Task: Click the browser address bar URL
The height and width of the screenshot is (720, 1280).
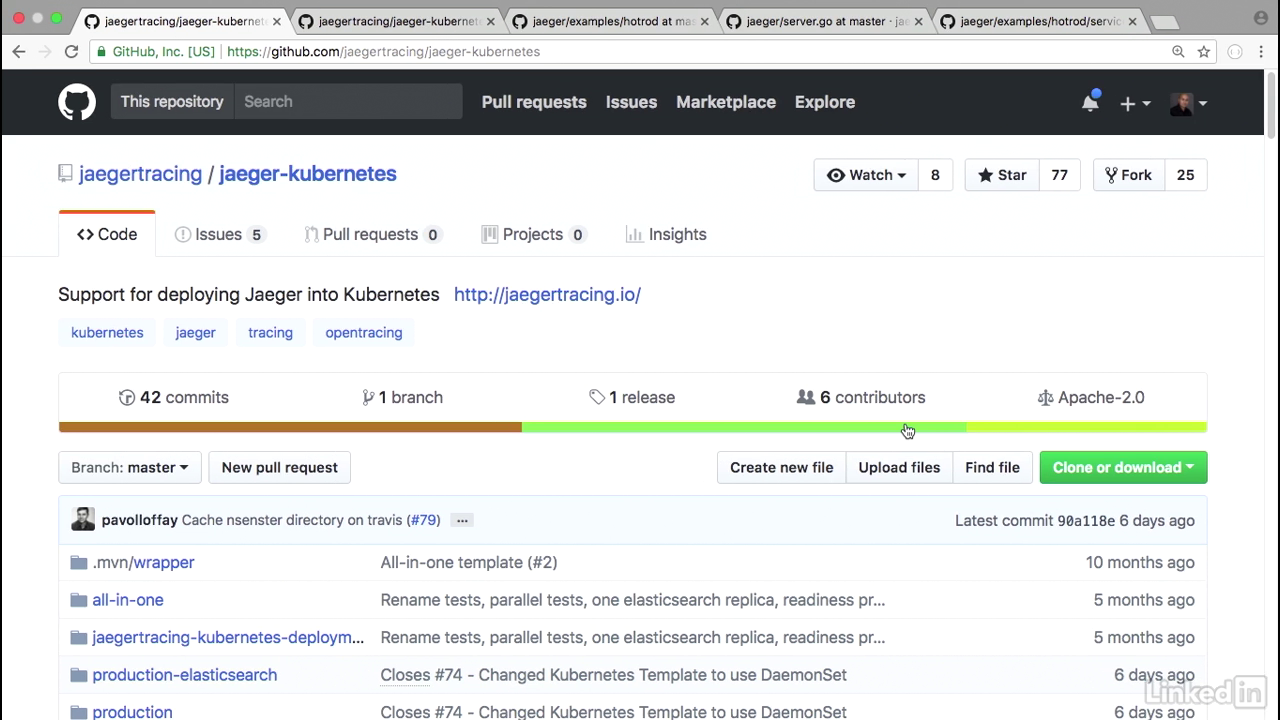Action: (x=383, y=52)
